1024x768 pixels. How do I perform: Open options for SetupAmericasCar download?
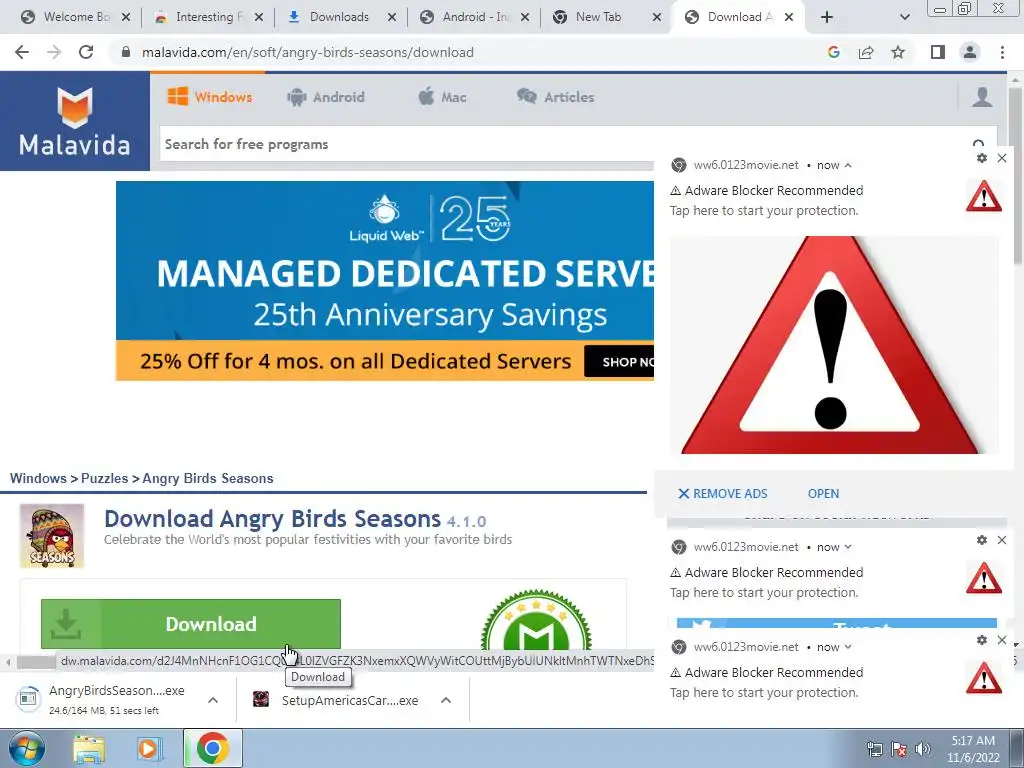[446, 700]
